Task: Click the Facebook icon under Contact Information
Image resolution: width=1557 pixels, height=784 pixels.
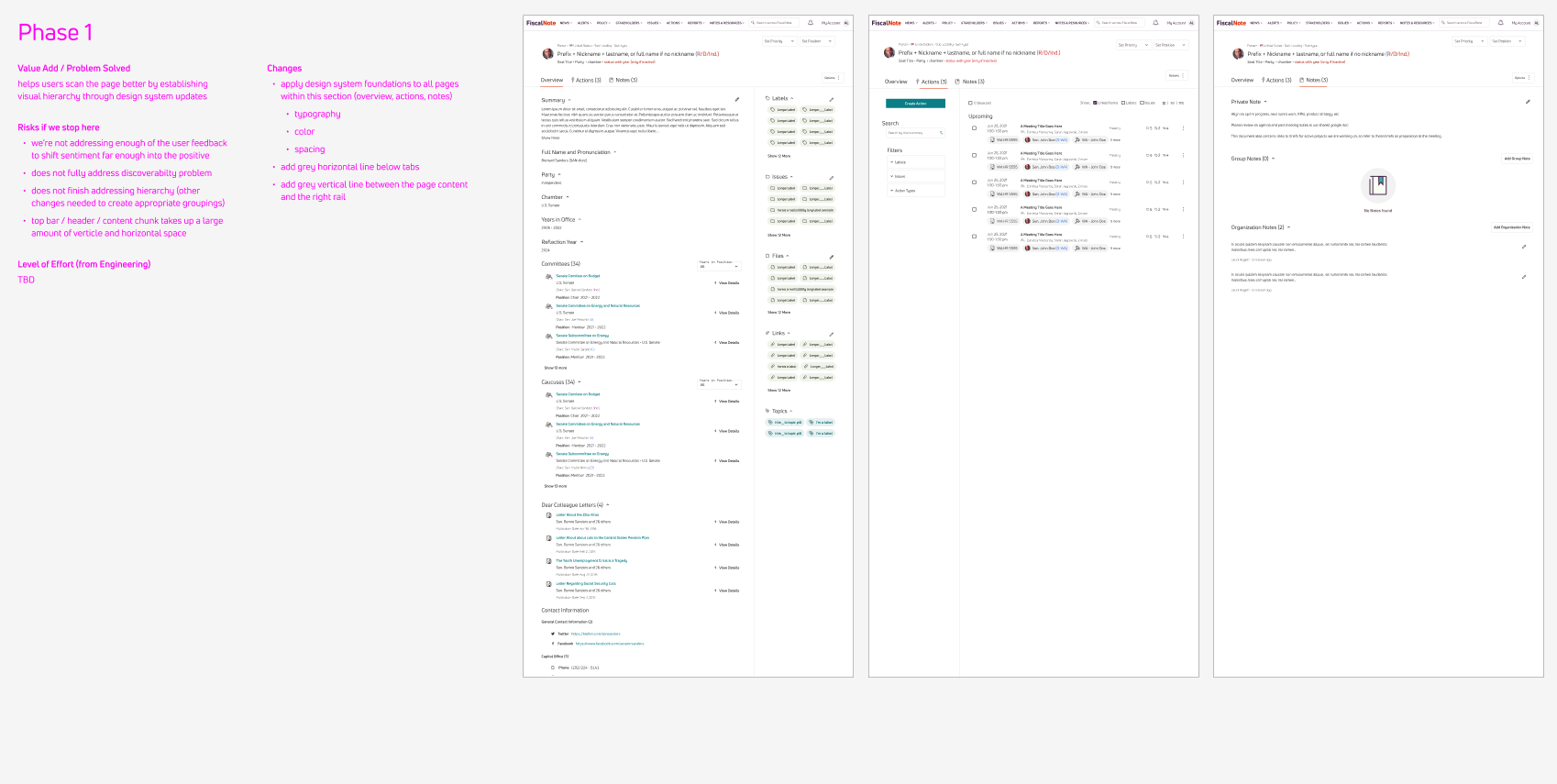Action: pyautogui.click(x=553, y=644)
